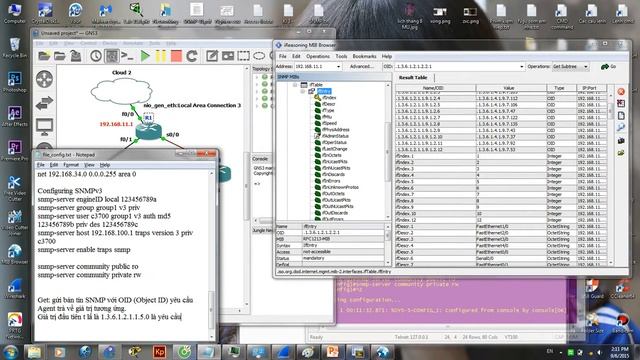Select the Result Table tab
Screen dimensions: 640x360
(413, 78)
